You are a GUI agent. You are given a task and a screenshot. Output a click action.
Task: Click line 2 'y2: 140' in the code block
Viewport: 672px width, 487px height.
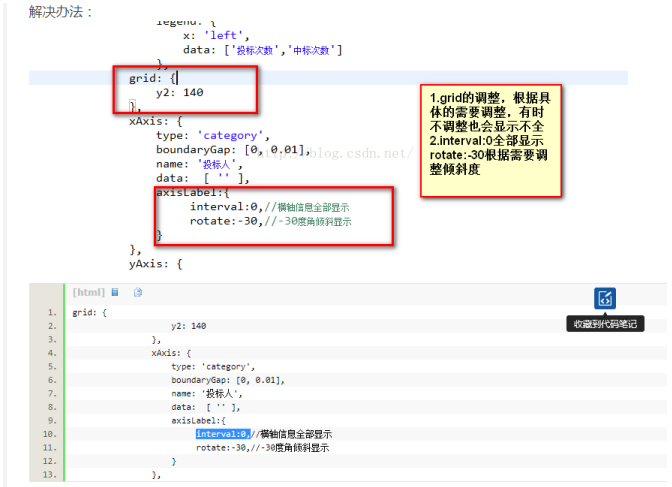pos(189,326)
